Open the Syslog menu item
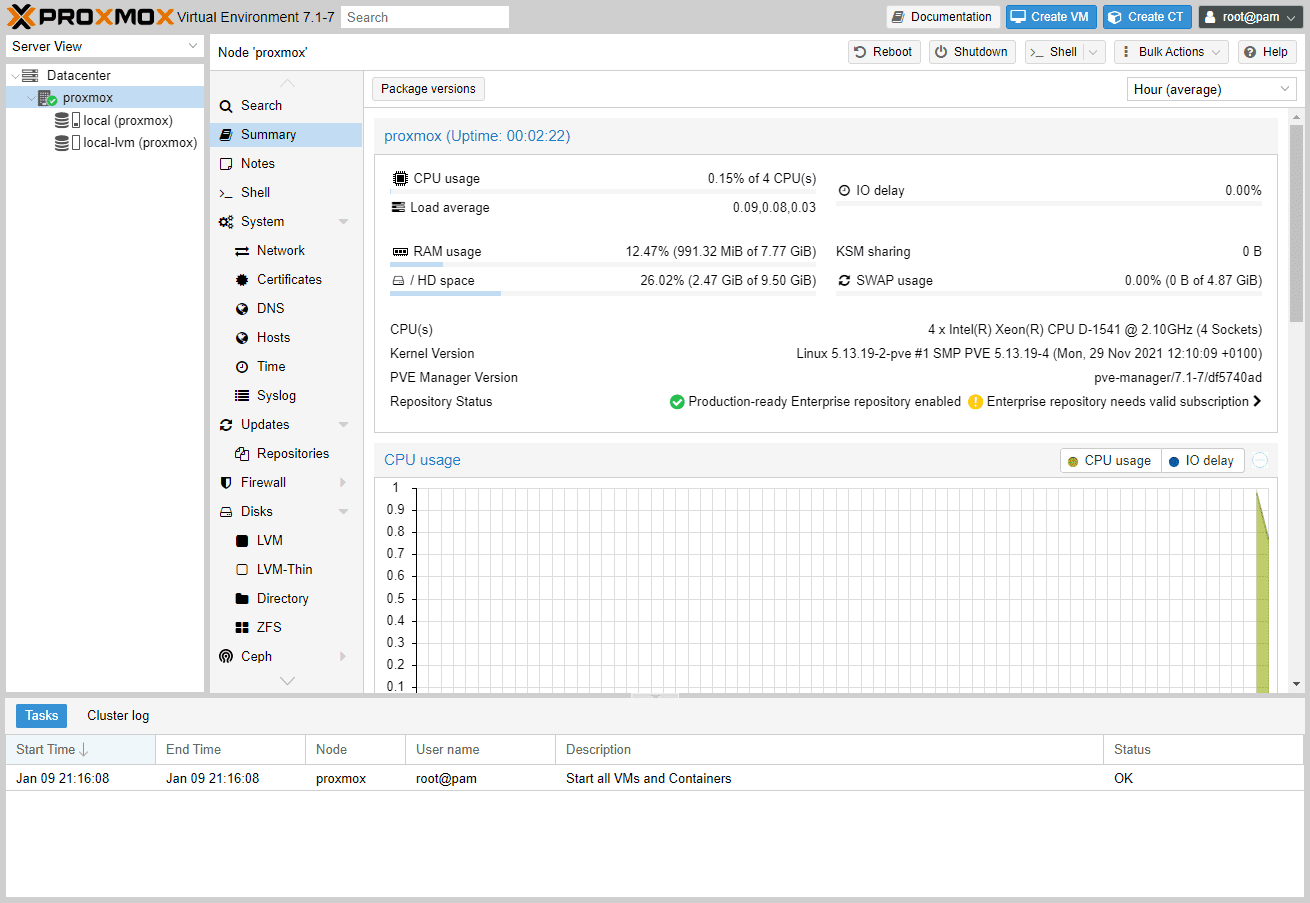This screenshot has height=903, width=1310. pos(286,396)
